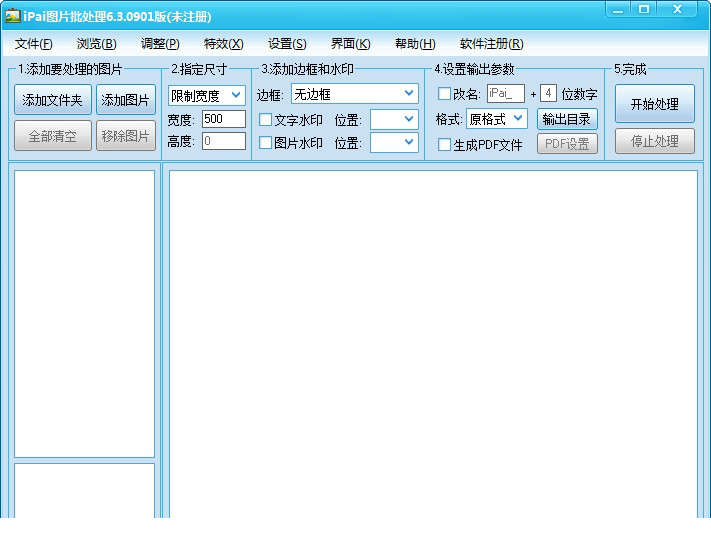This screenshot has width=711, height=538.
Task: Open the 文件(F) menu
Action: 34,44
